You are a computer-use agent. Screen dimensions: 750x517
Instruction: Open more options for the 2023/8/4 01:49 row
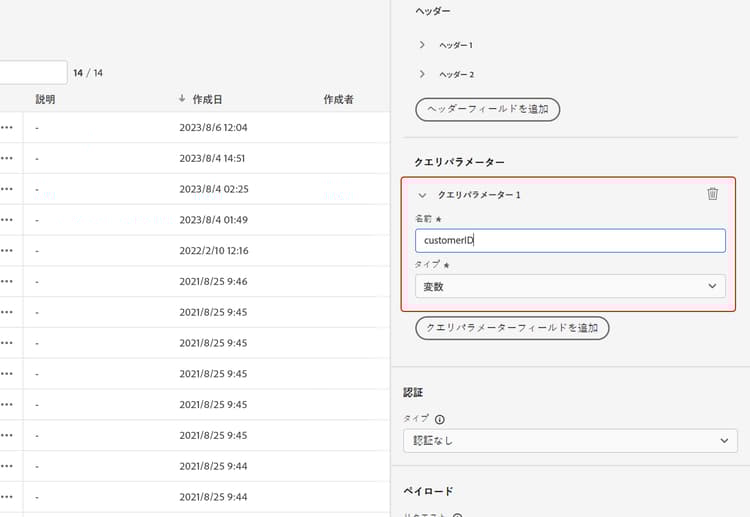(x=7, y=220)
